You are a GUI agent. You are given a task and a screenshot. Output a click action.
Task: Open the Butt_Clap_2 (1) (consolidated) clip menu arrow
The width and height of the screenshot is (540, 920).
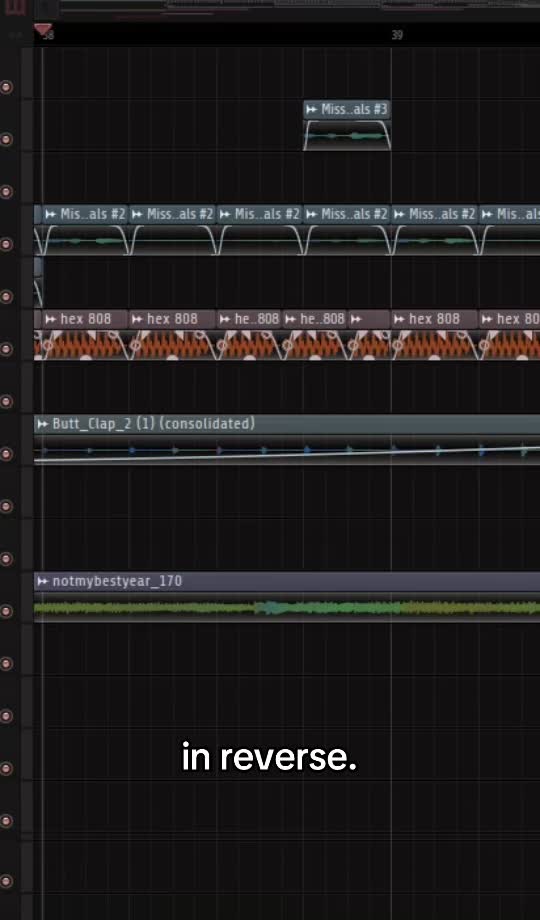tap(42, 424)
